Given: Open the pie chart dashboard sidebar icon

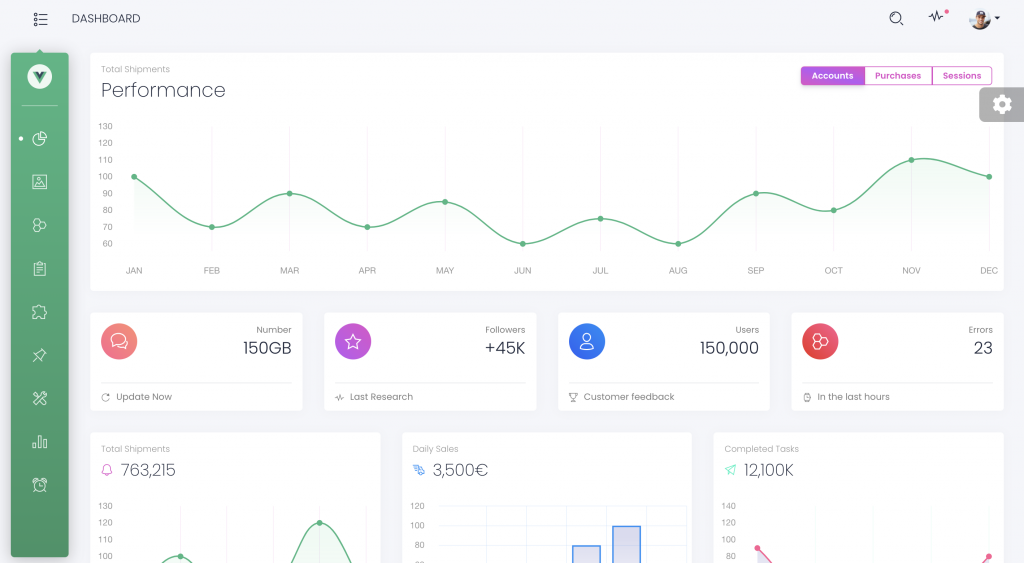Looking at the screenshot, I should pyautogui.click(x=40, y=139).
